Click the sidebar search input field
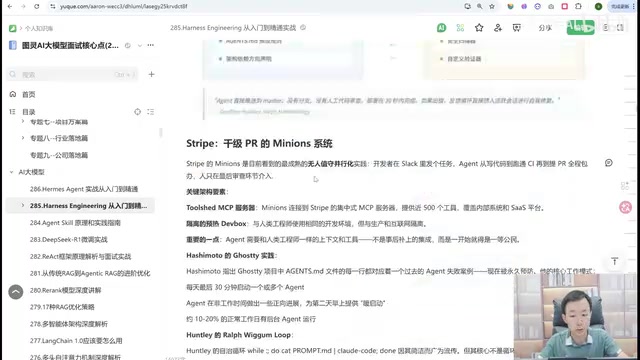Screen dimensions: 640x360 coord(72,74)
